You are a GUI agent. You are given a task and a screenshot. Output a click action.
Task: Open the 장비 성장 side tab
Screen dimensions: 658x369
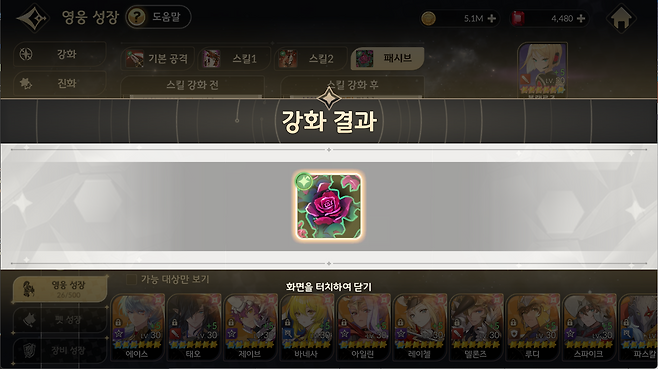pyautogui.click(x=60, y=351)
